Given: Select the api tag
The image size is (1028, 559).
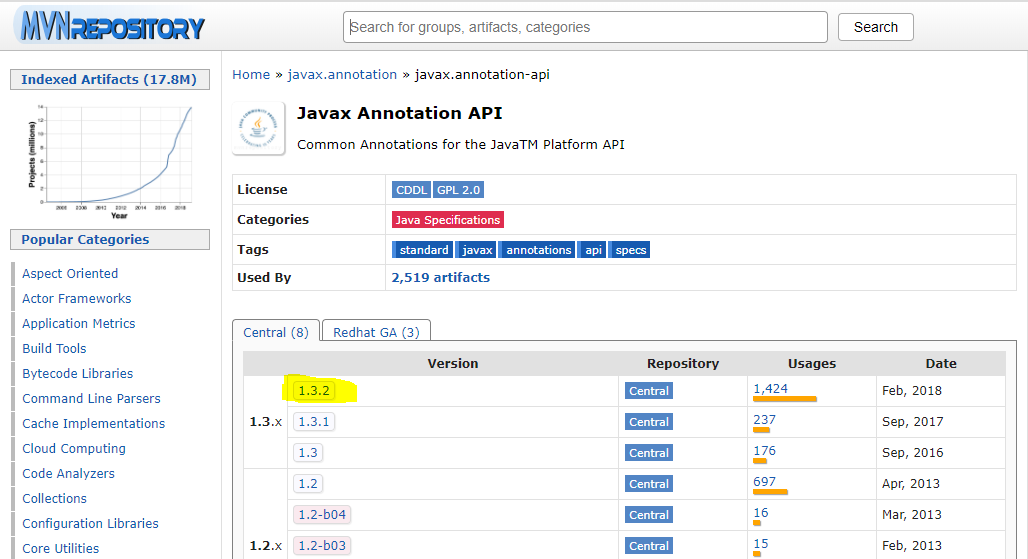Looking at the screenshot, I should [592, 250].
